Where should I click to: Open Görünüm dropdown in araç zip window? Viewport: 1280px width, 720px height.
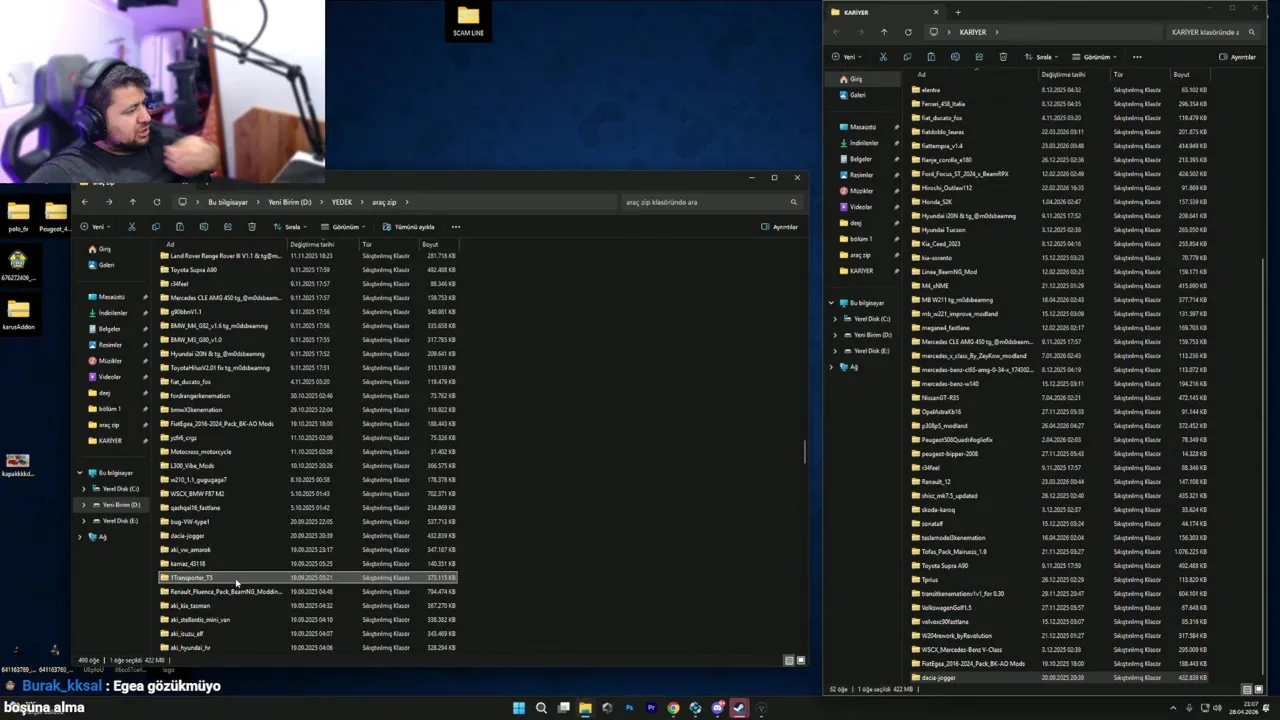click(344, 227)
